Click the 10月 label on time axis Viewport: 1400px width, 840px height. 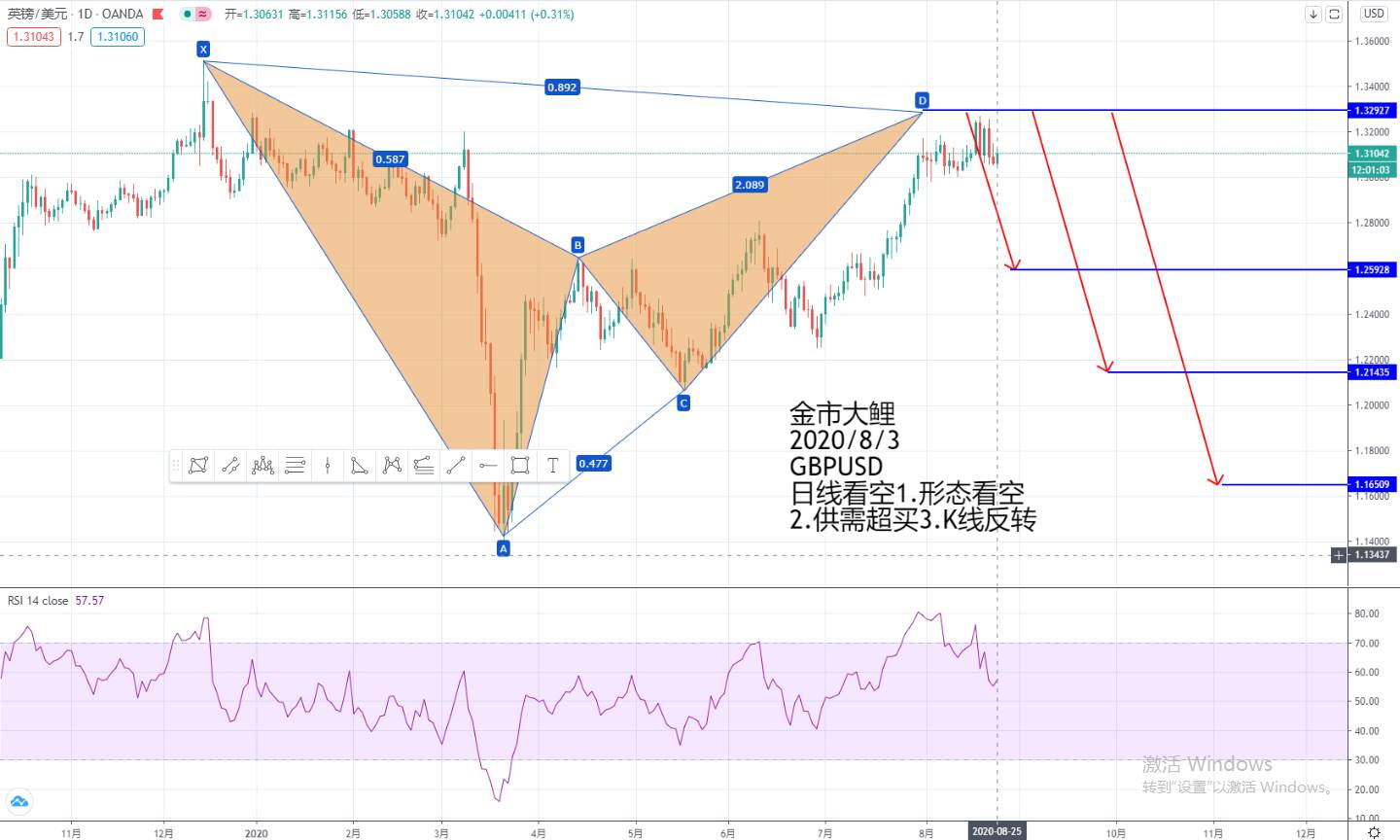1116,833
